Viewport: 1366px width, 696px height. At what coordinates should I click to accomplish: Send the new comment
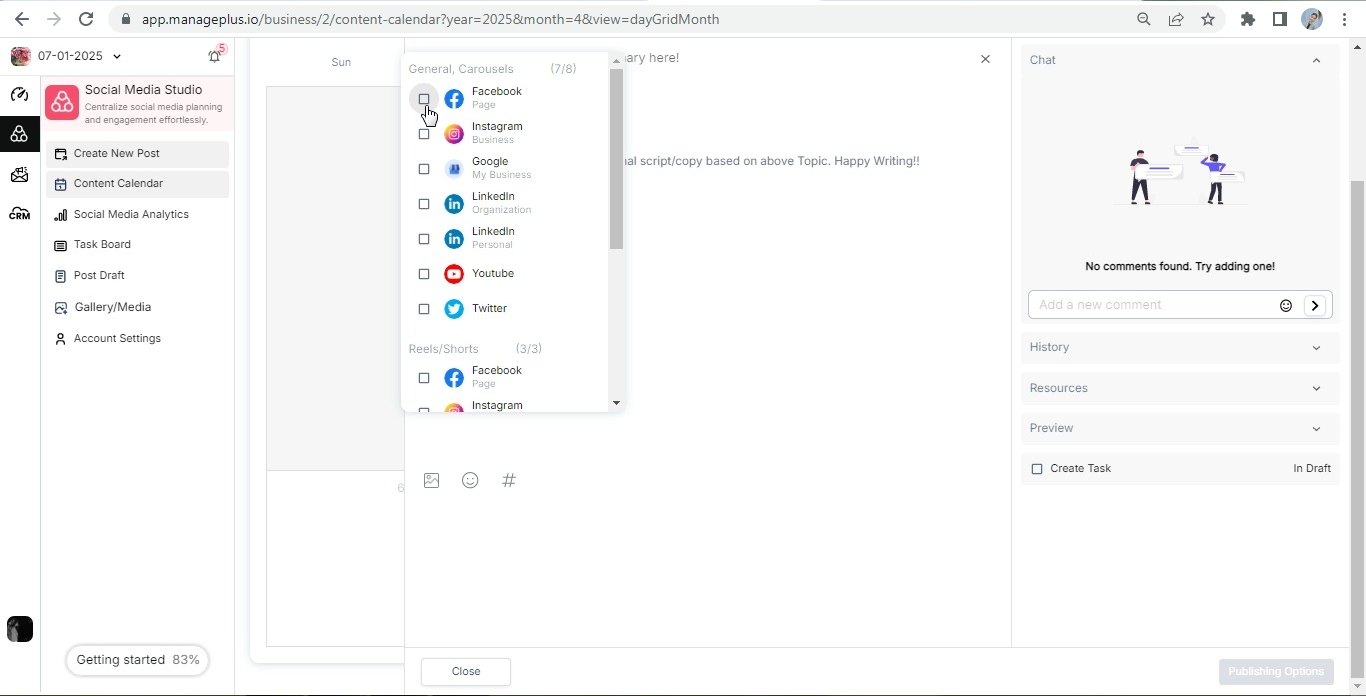(x=1315, y=305)
